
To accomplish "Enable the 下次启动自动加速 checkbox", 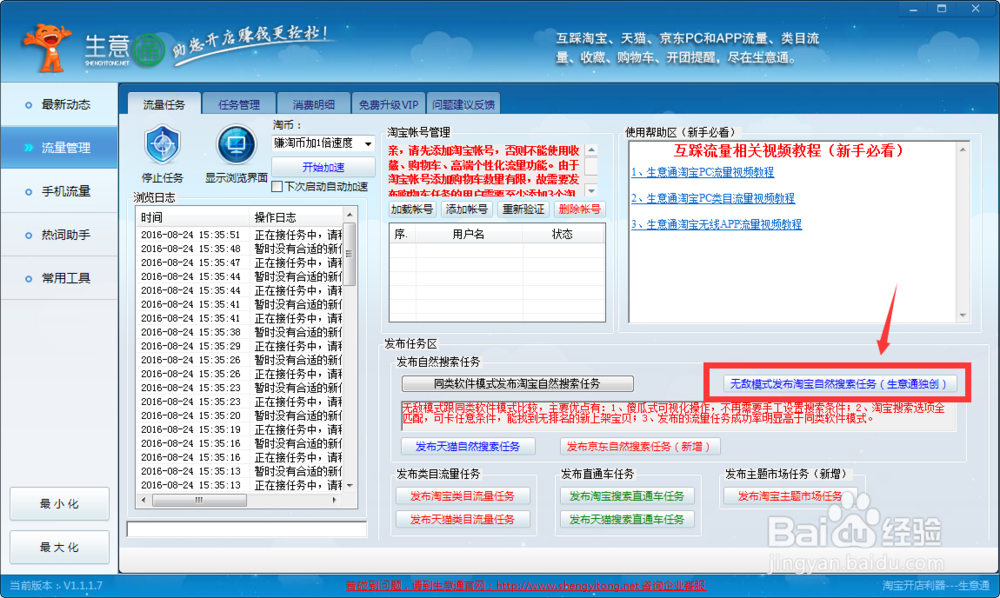I will tap(277, 187).
